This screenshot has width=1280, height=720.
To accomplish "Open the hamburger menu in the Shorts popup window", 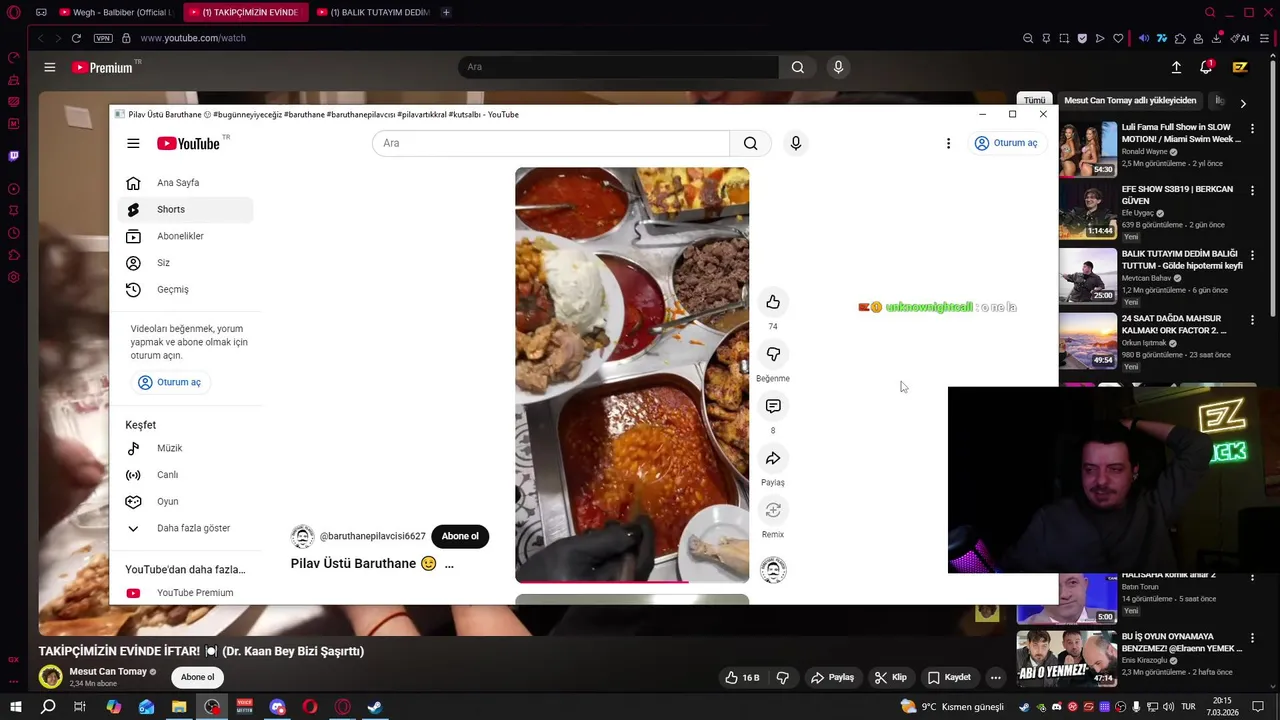I will 133,143.
